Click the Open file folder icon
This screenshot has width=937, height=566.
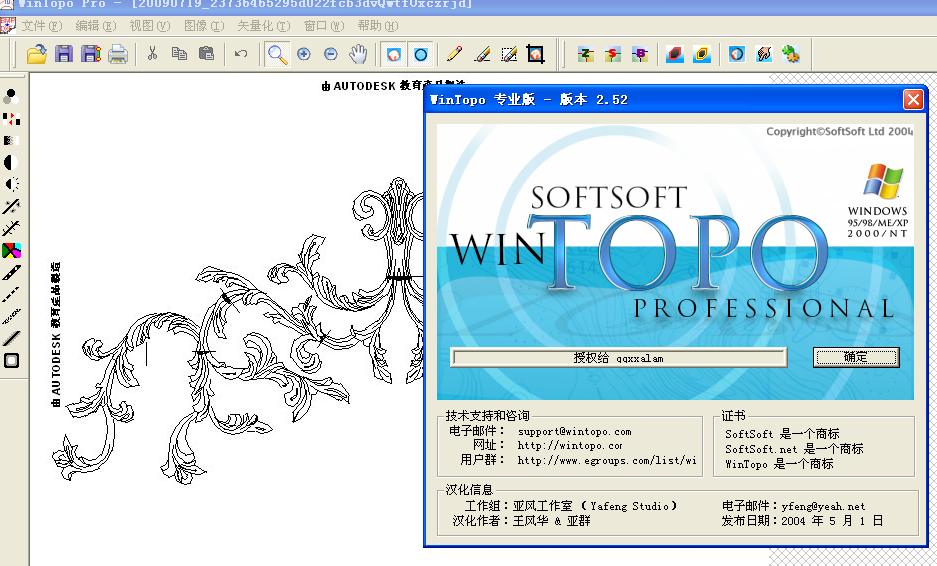pos(36,54)
